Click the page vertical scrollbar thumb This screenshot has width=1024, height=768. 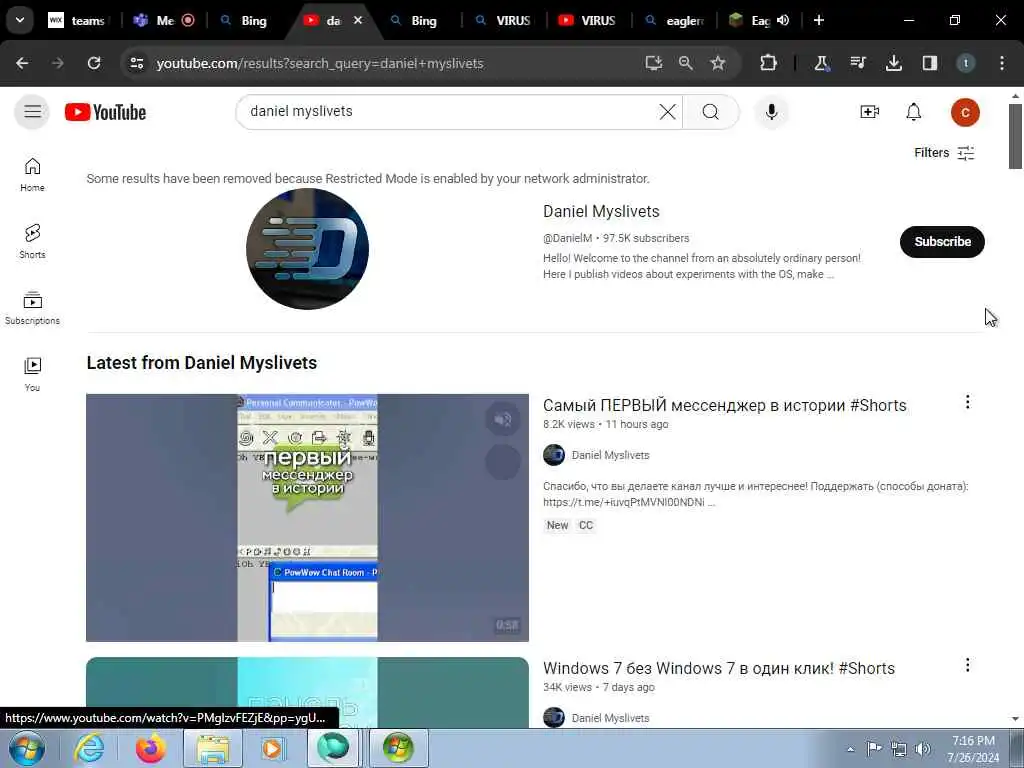click(x=1016, y=136)
